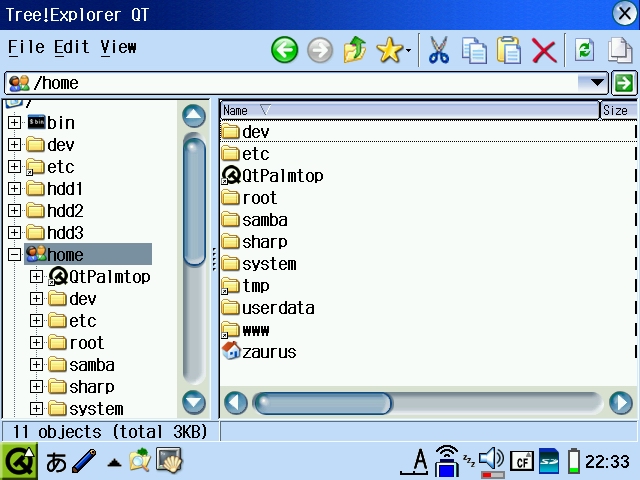Click the green Back arrow button
The image size is (640, 480).
285,50
